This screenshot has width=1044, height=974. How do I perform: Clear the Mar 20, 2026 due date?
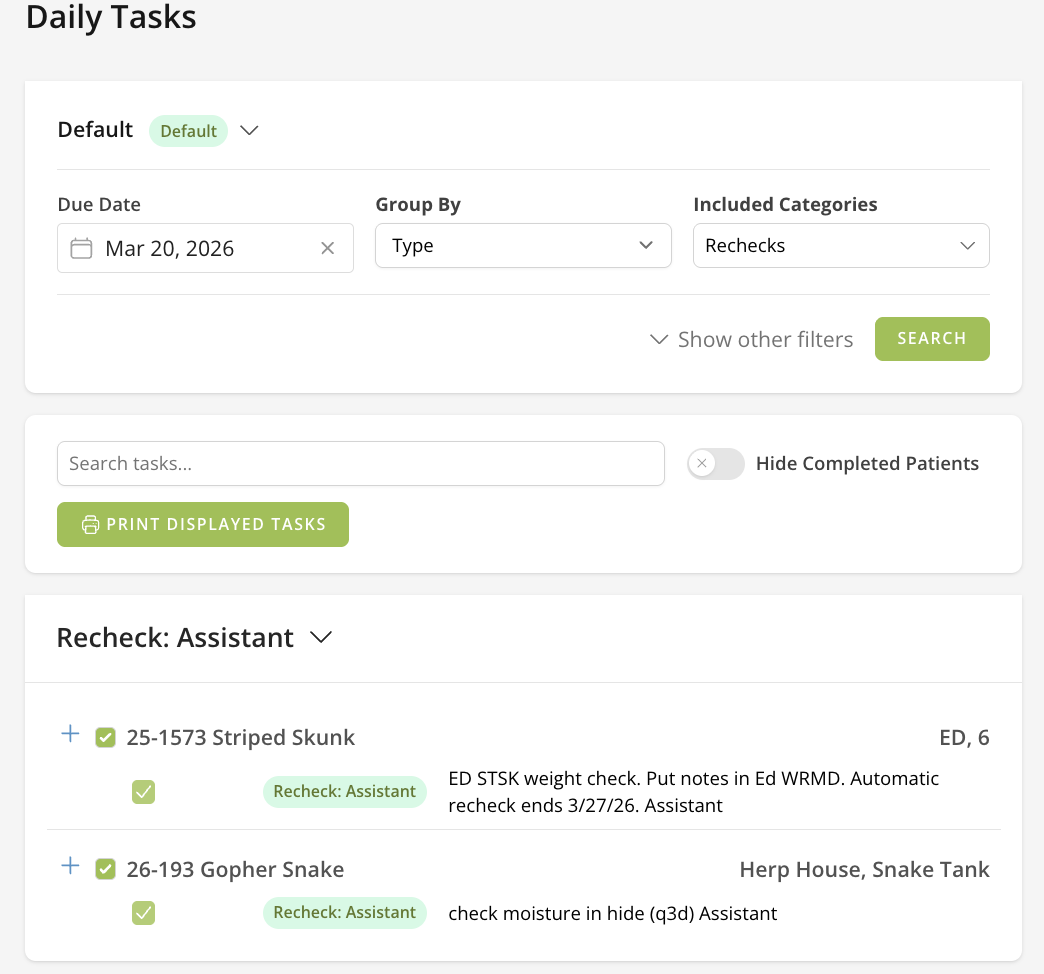[x=327, y=248]
